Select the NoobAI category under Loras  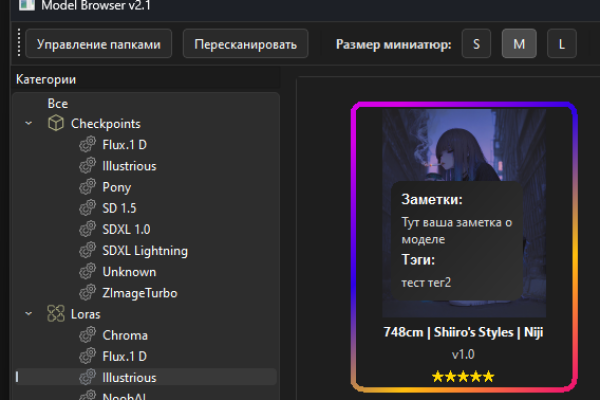pos(124,396)
